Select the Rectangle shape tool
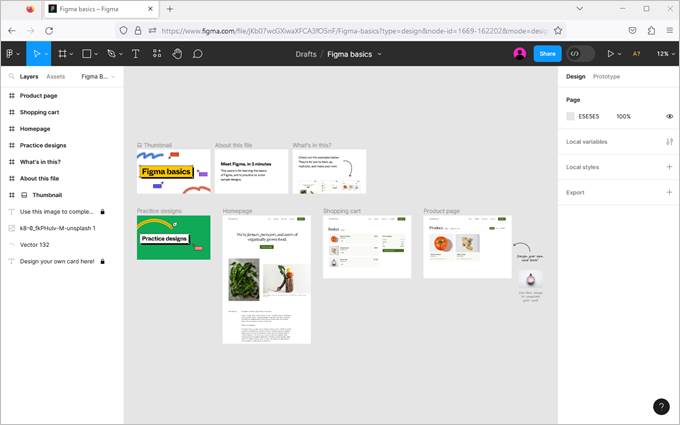This screenshot has height=425, width=680. [87, 54]
